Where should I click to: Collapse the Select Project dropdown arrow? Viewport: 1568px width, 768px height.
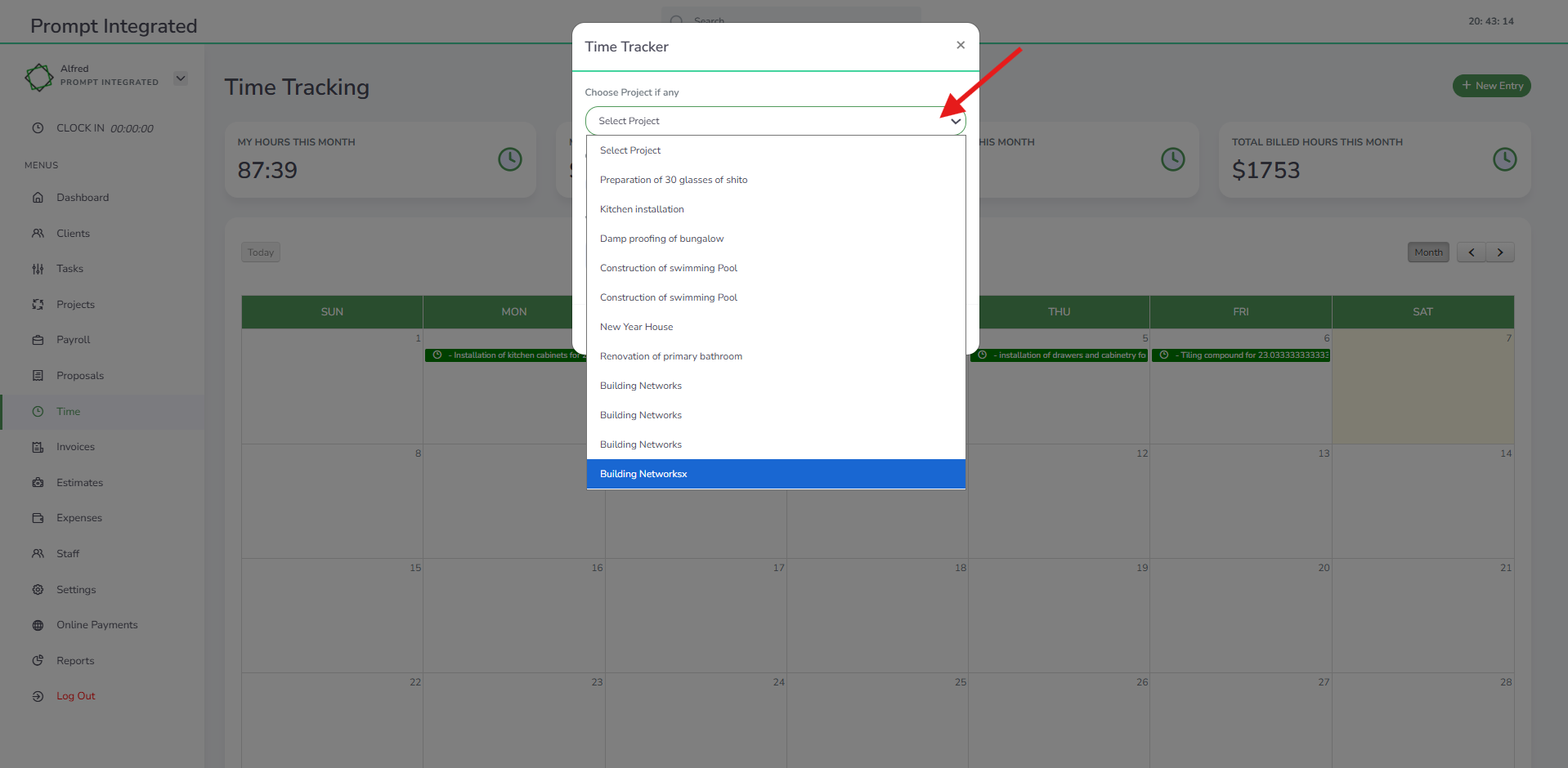(x=955, y=121)
